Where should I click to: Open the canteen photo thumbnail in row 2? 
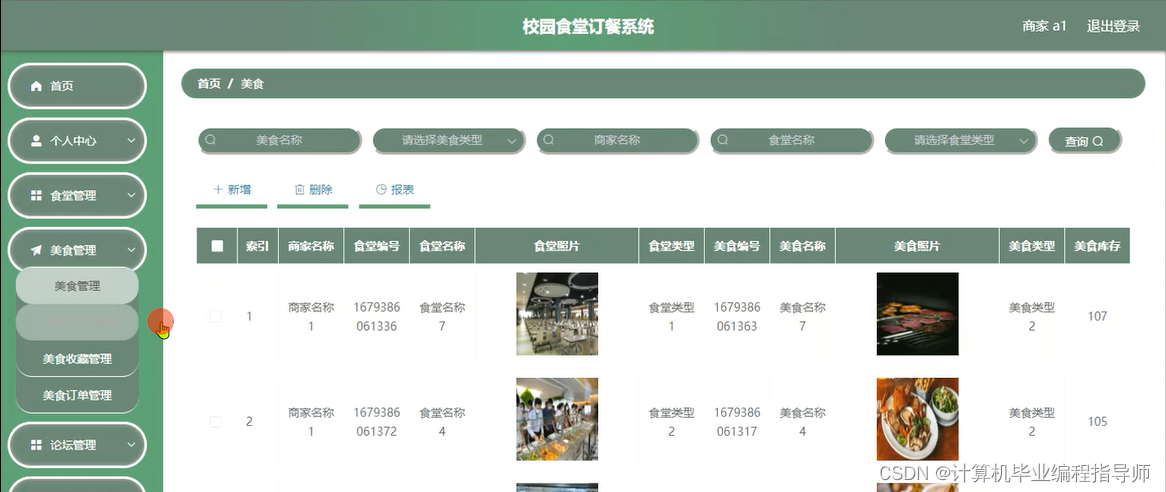point(557,419)
